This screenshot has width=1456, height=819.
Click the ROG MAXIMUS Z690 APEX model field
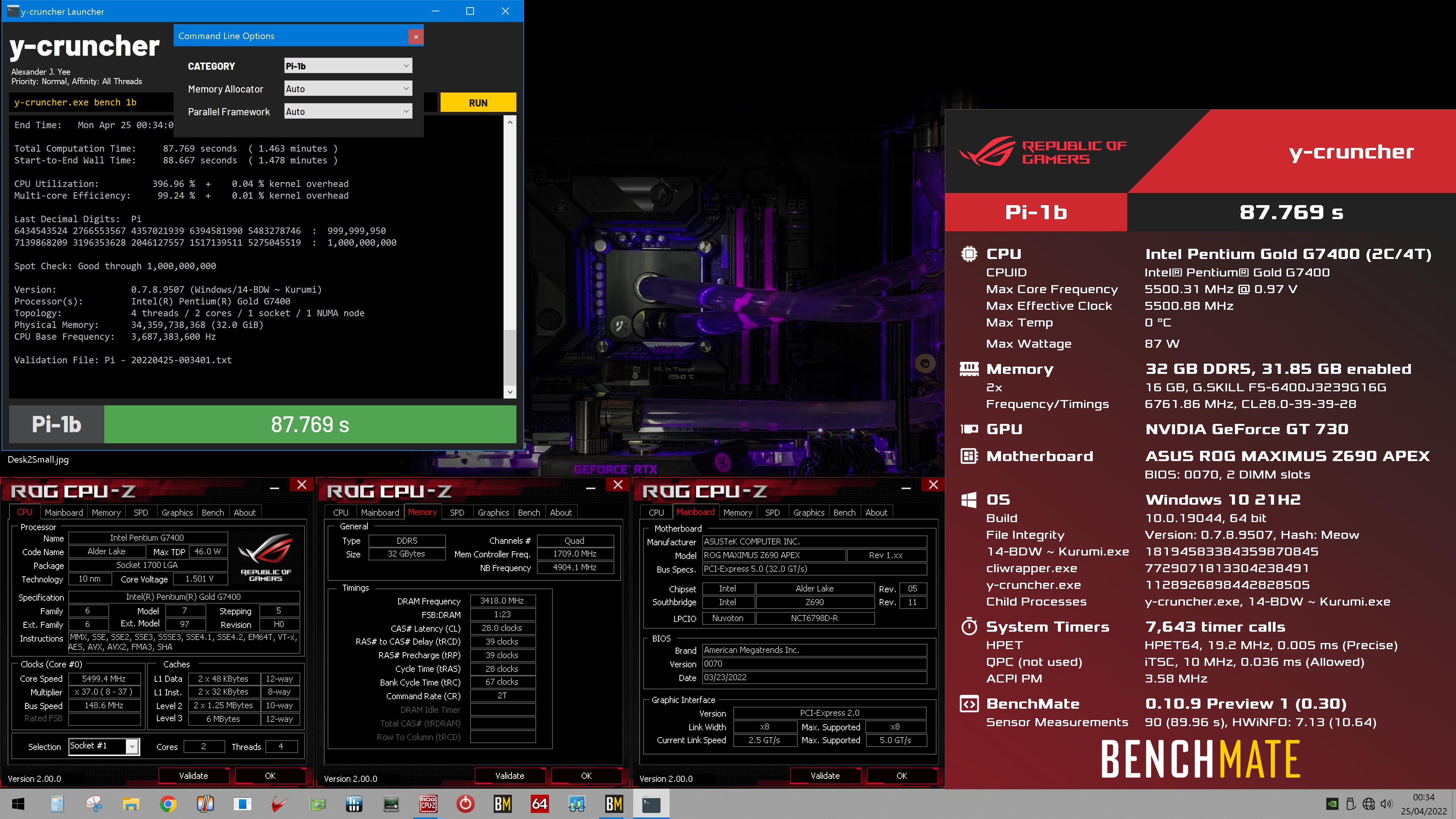coord(773,555)
